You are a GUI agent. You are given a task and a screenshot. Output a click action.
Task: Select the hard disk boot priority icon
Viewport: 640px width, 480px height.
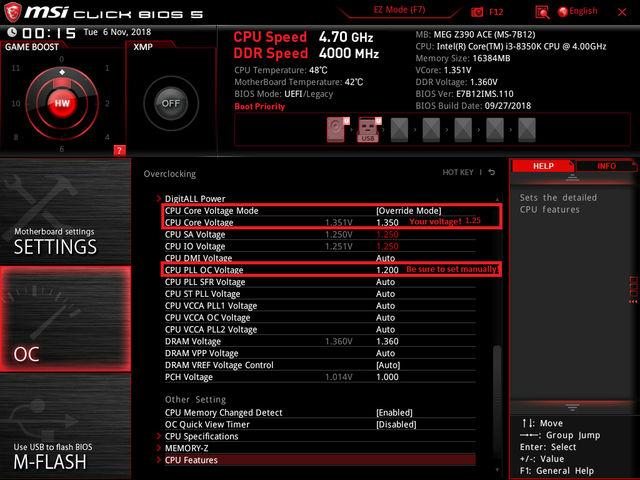[x=338, y=129]
